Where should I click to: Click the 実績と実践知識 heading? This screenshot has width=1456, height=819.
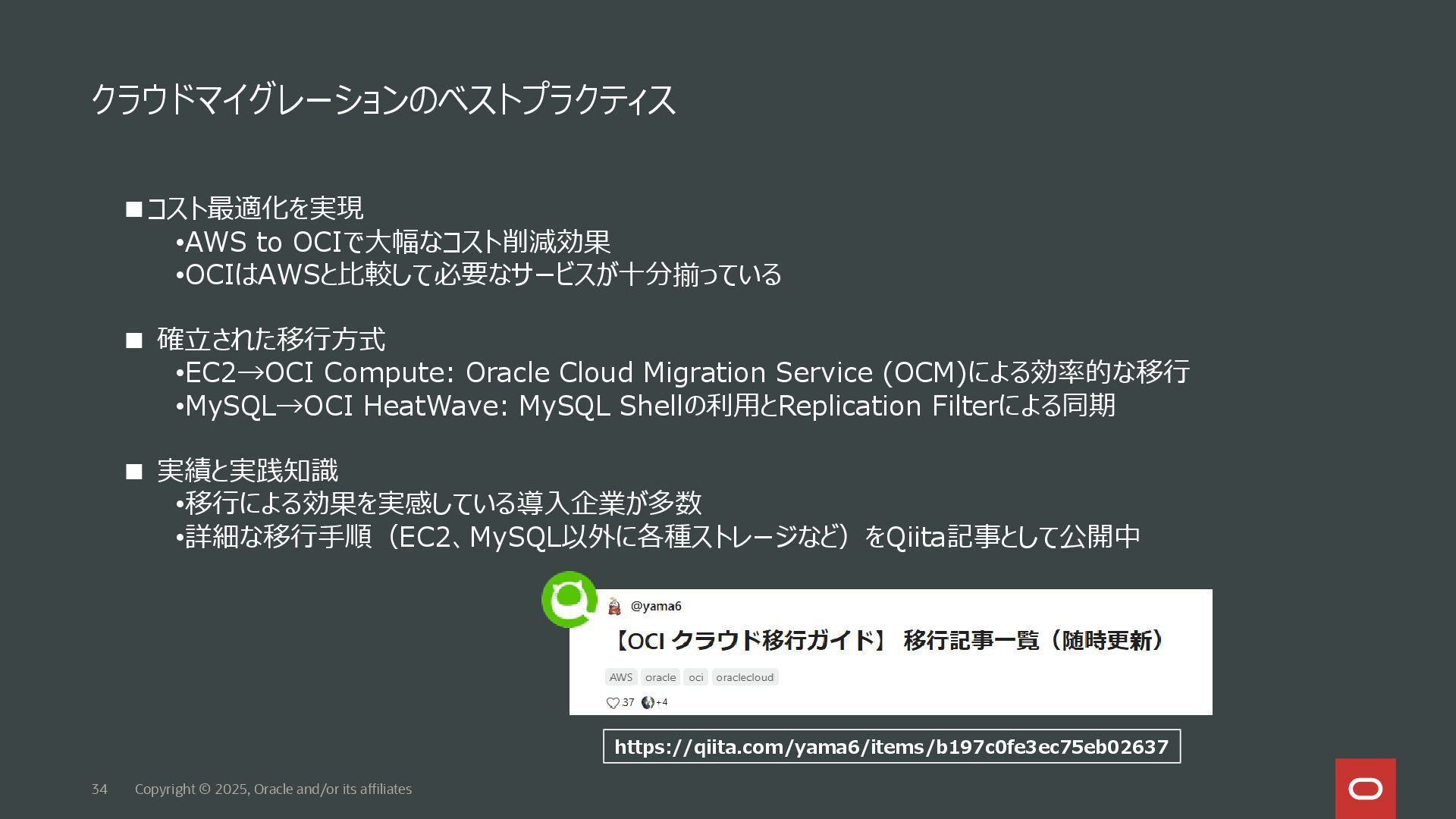pyautogui.click(x=247, y=471)
